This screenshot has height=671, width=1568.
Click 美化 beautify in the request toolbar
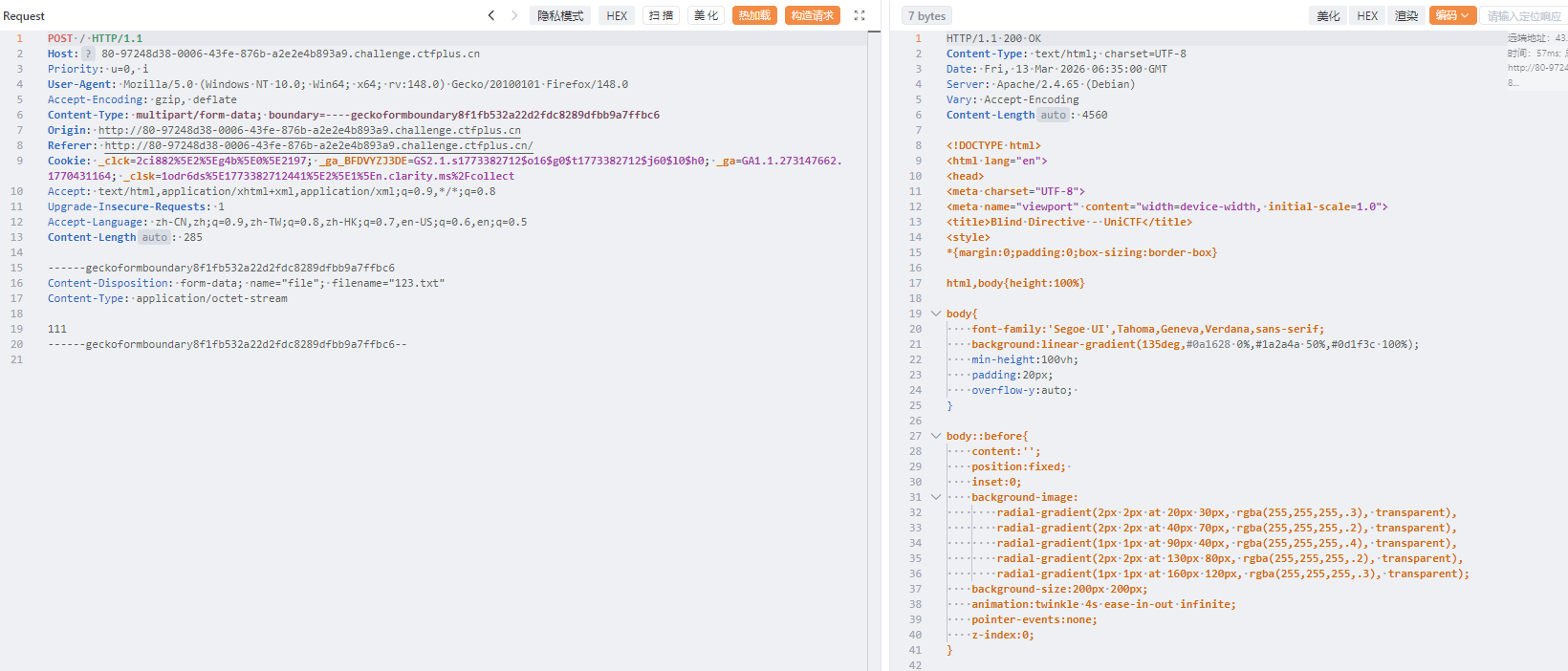706,15
